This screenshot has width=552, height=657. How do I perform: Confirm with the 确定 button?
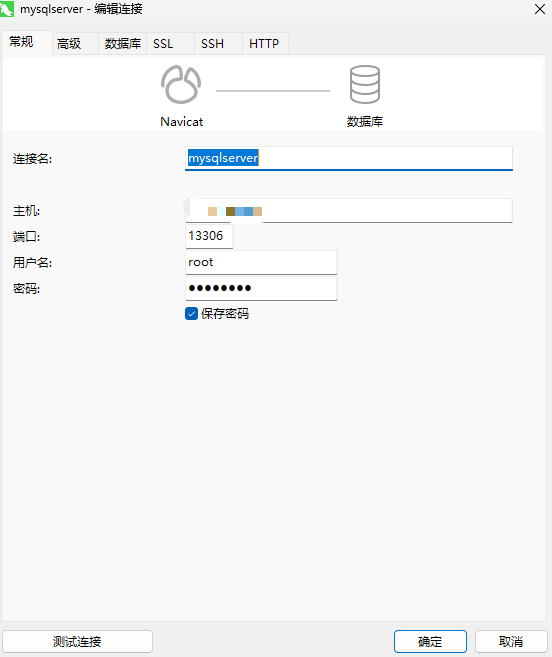pos(430,641)
